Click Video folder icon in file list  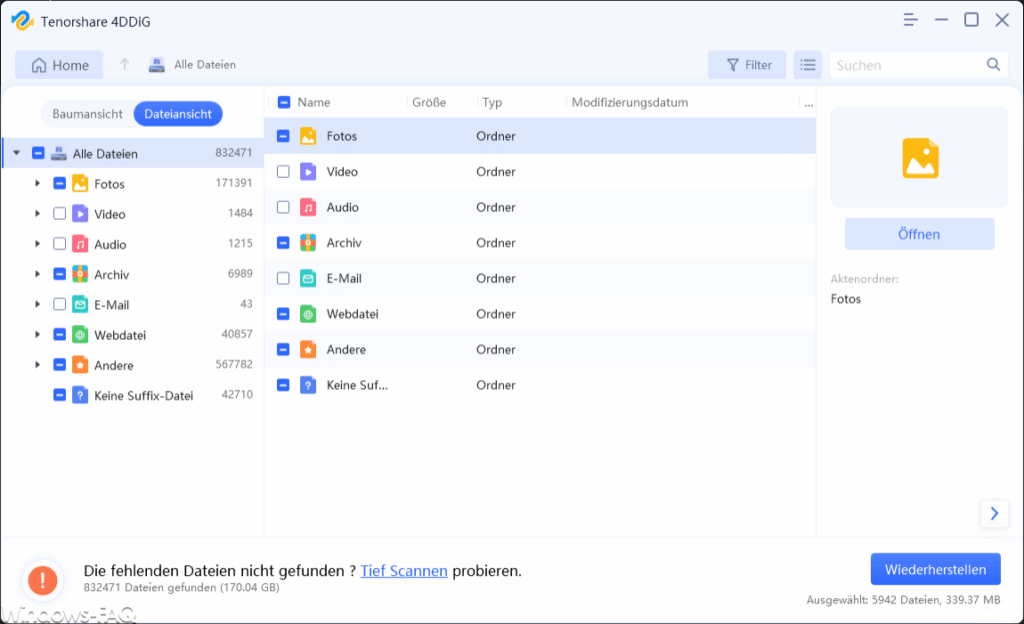308,172
